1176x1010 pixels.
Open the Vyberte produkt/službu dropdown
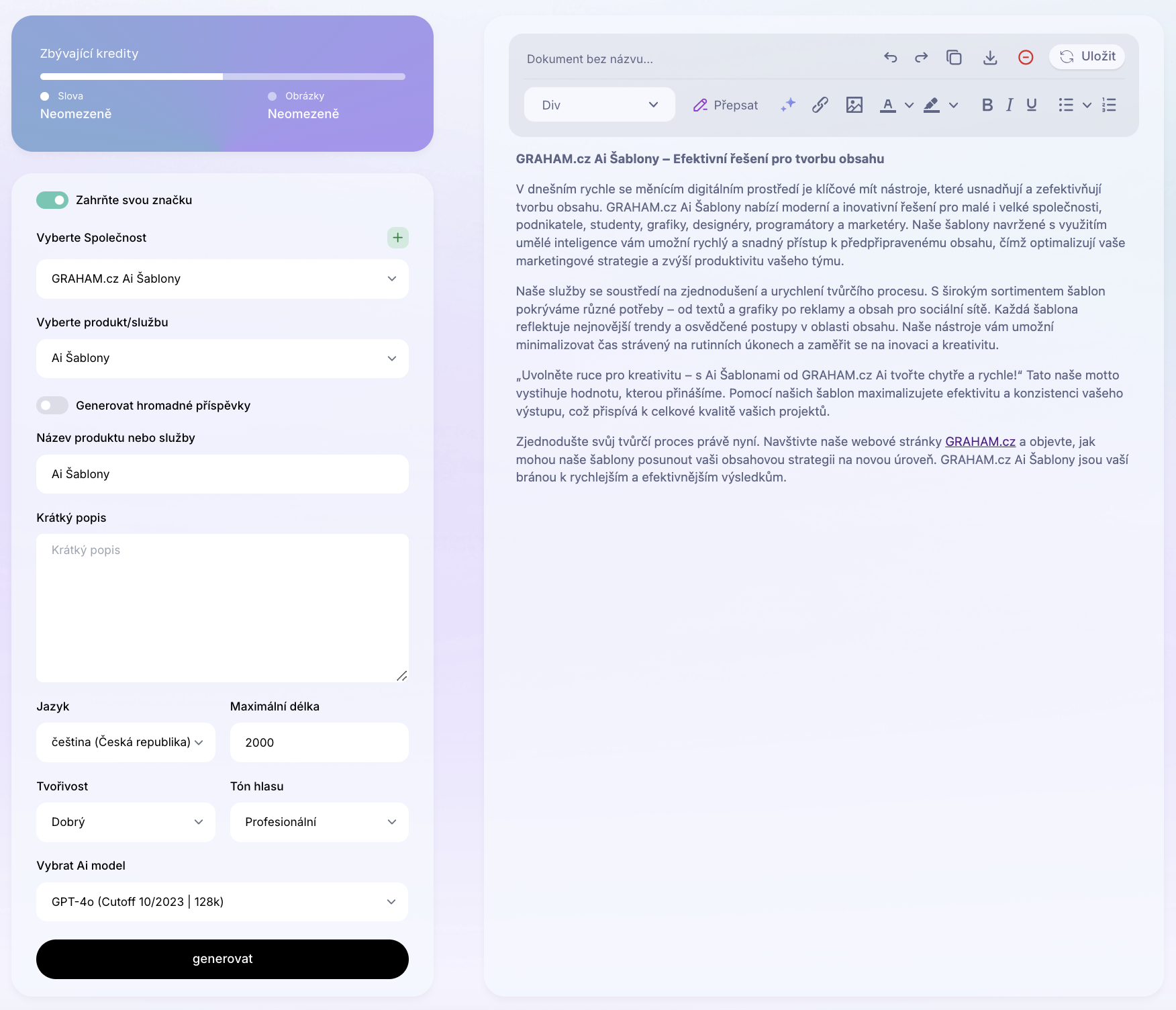tap(222, 359)
